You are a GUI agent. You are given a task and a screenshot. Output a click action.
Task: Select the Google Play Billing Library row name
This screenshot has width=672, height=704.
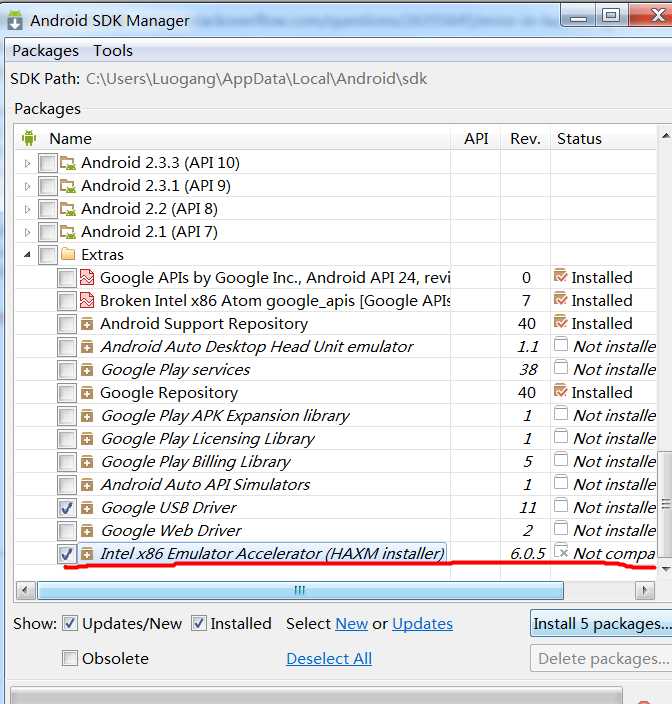(196, 462)
